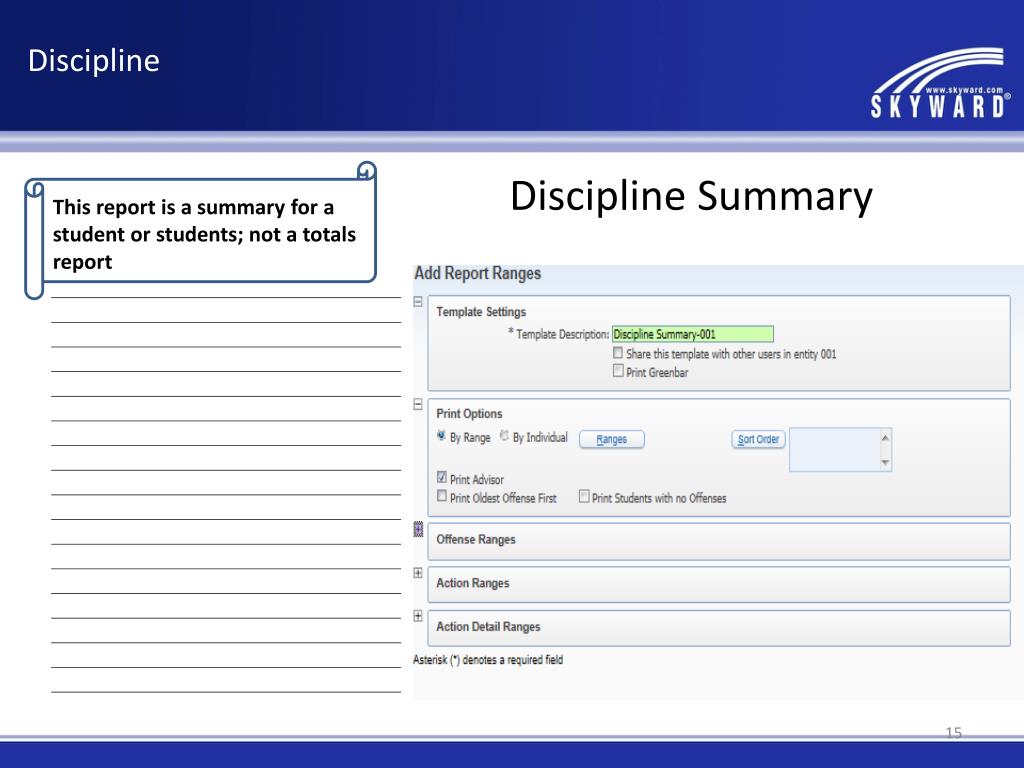This screenshot has height=768, width=1024.
Task: Collapse the Template Settings section
Action: [418, 301]
